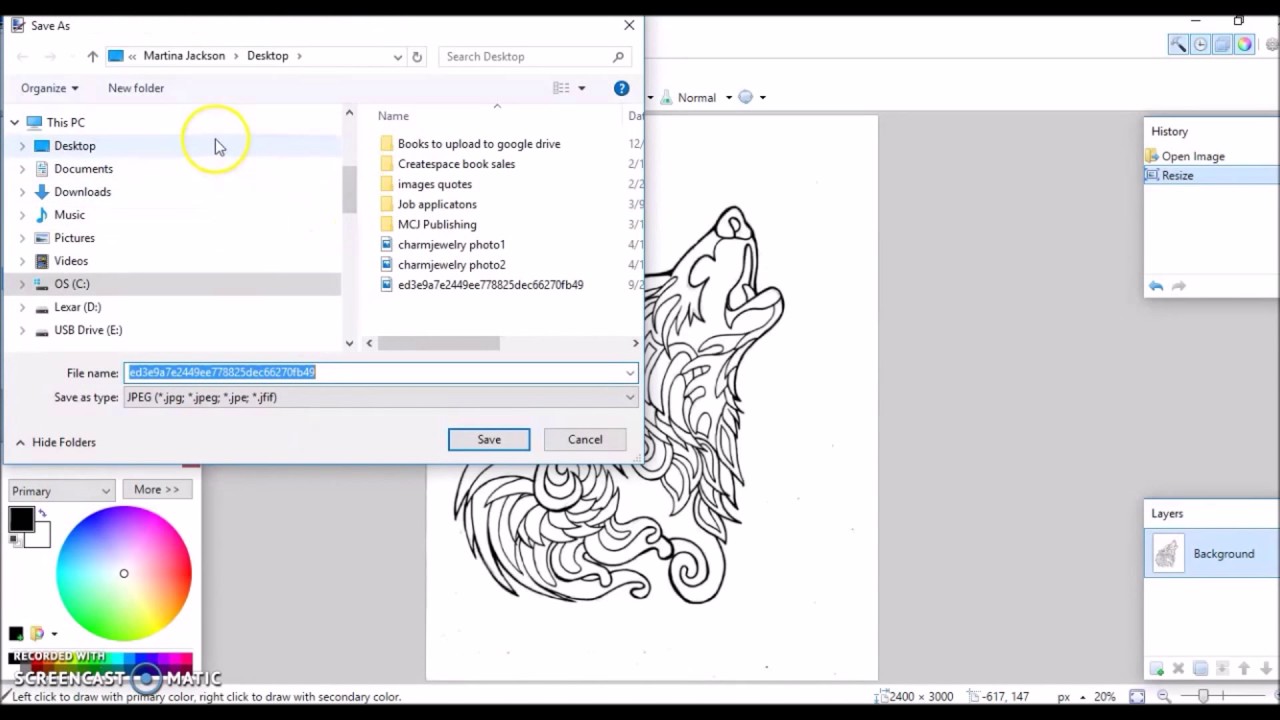The width and height of the screenshot is (1280, 720).
Task: Click the add color to palette icon
Action: tap(16, 633)
